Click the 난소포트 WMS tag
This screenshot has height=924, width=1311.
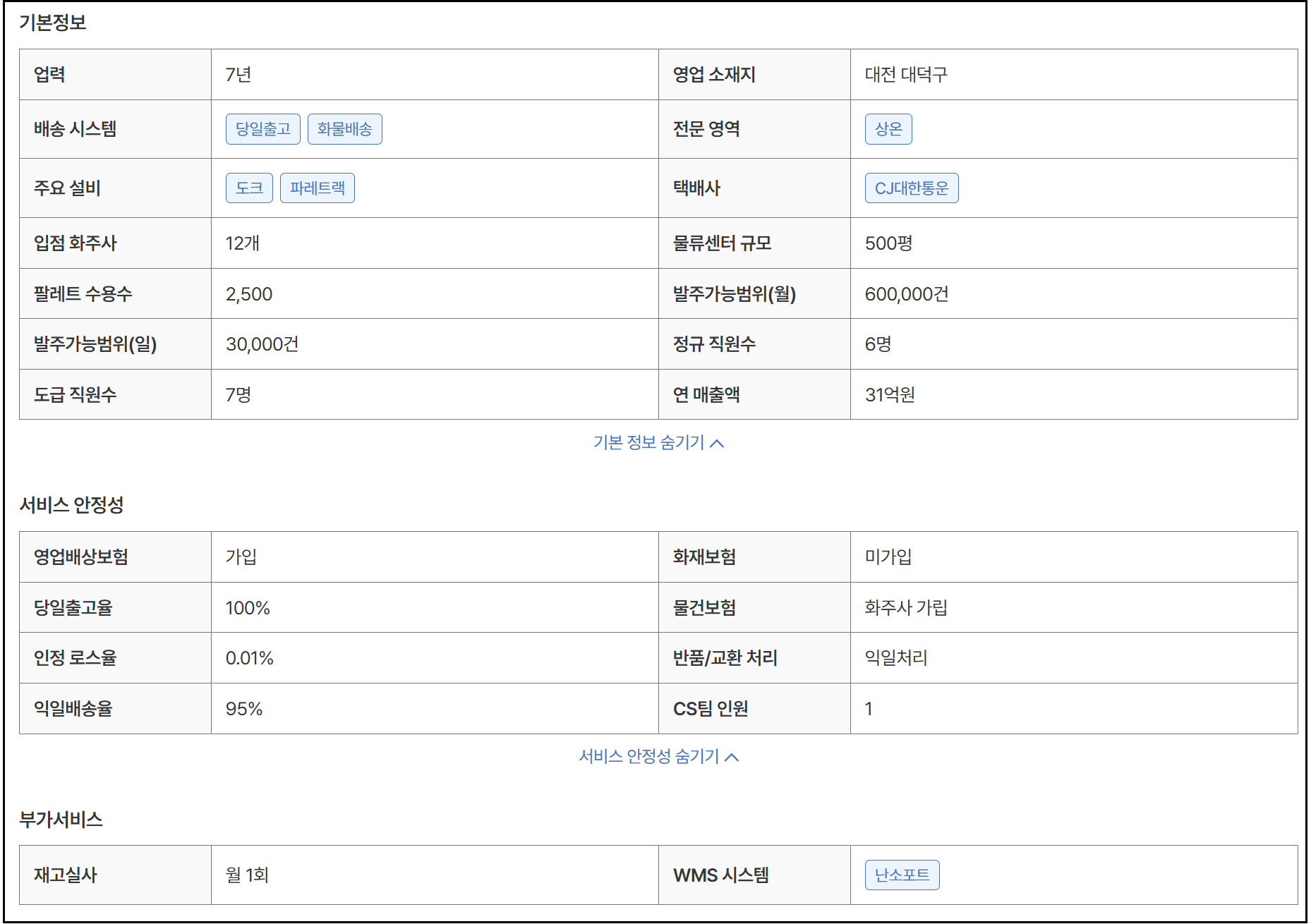coord(902,875)
